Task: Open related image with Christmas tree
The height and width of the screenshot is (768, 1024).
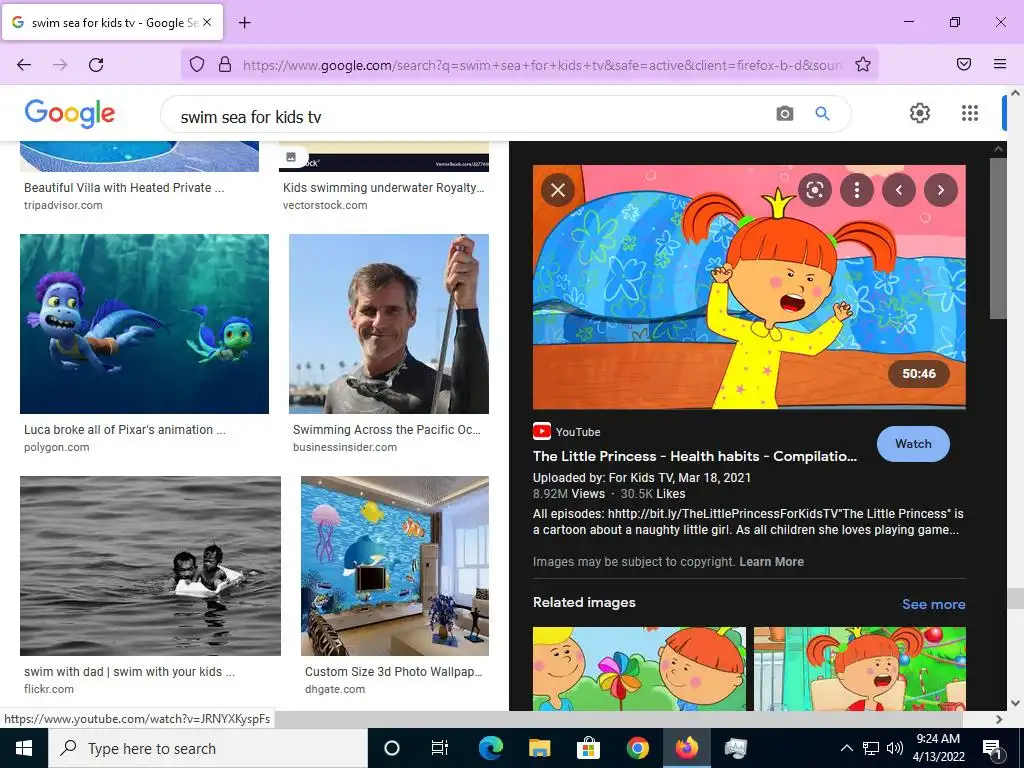Action: coord(859,669)
